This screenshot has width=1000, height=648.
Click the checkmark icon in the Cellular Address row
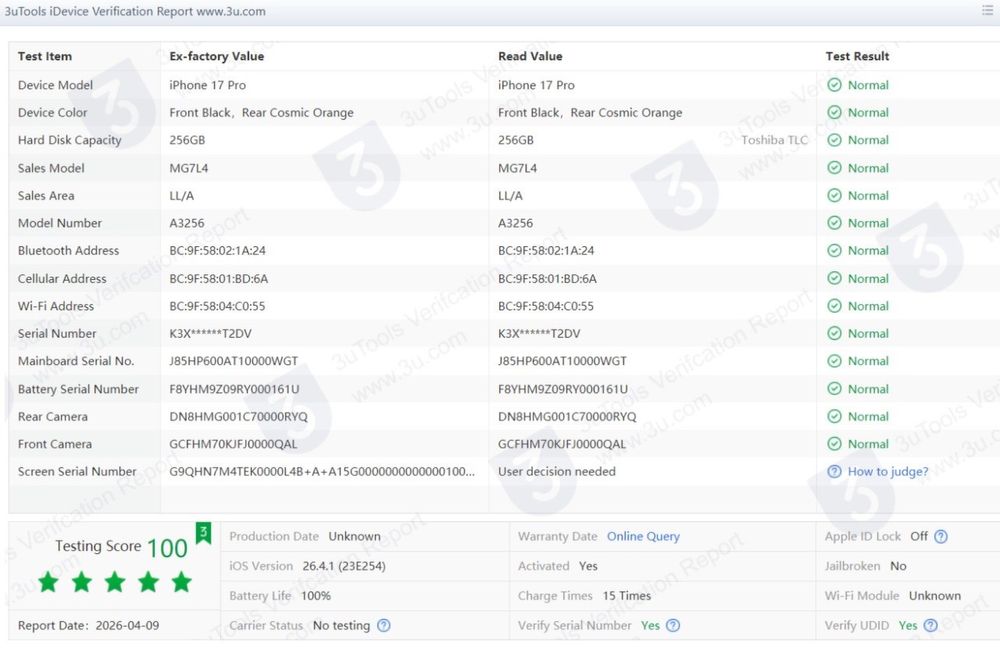834,278
